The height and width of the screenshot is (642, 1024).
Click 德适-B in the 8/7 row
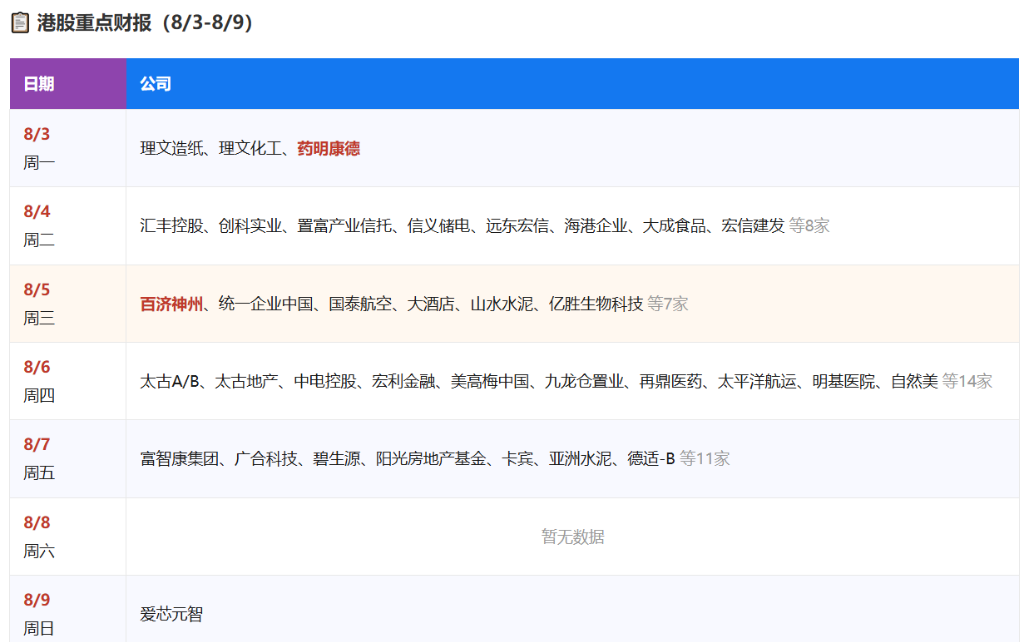(x=651, y=458)
